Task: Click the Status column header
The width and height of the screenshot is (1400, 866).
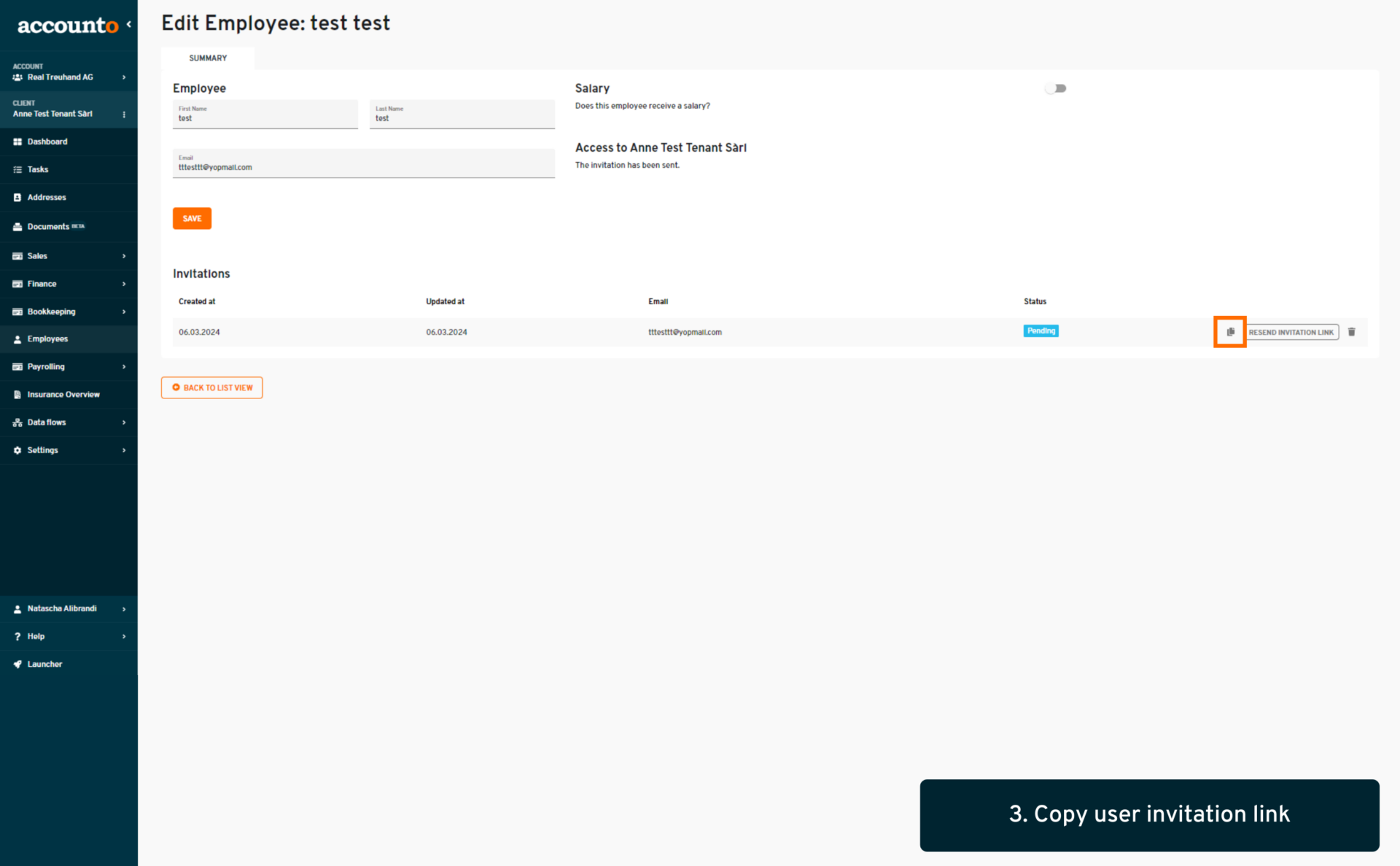Action: coord(1035,301)
